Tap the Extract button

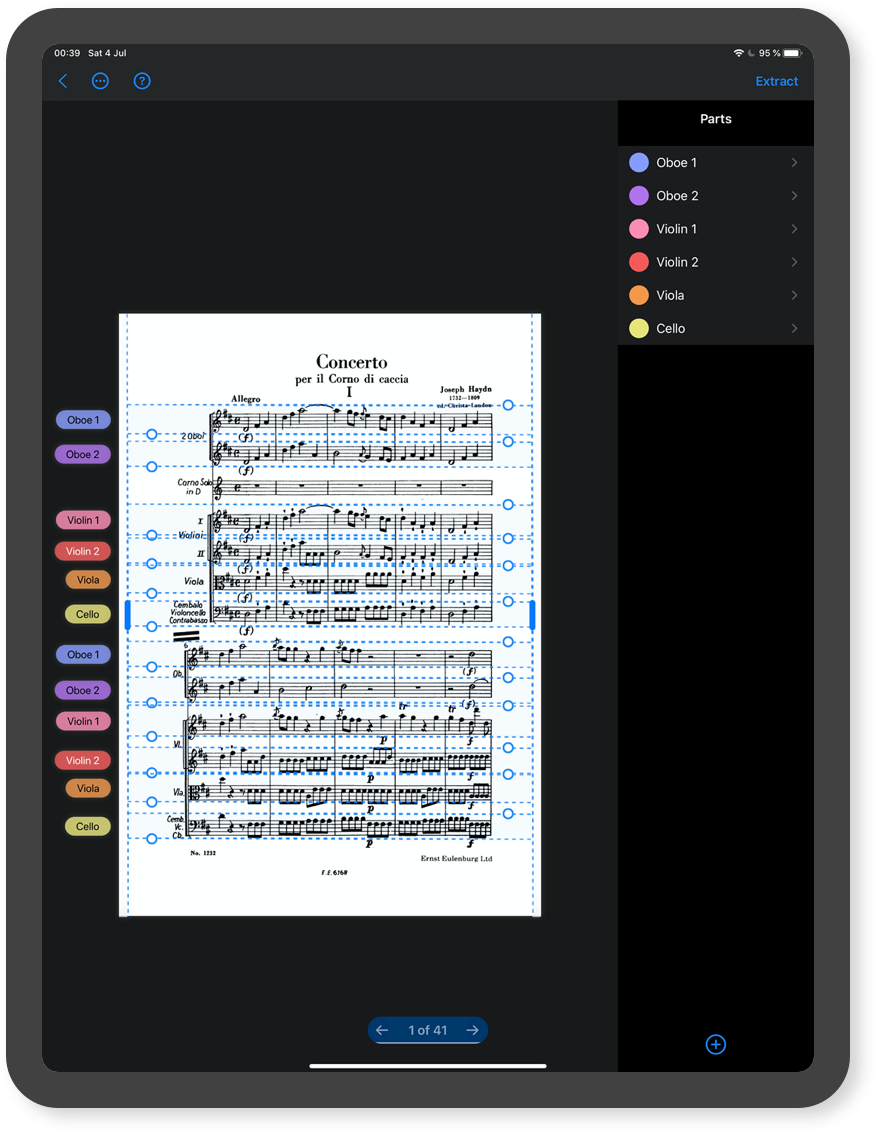click(x=776, y=82)
